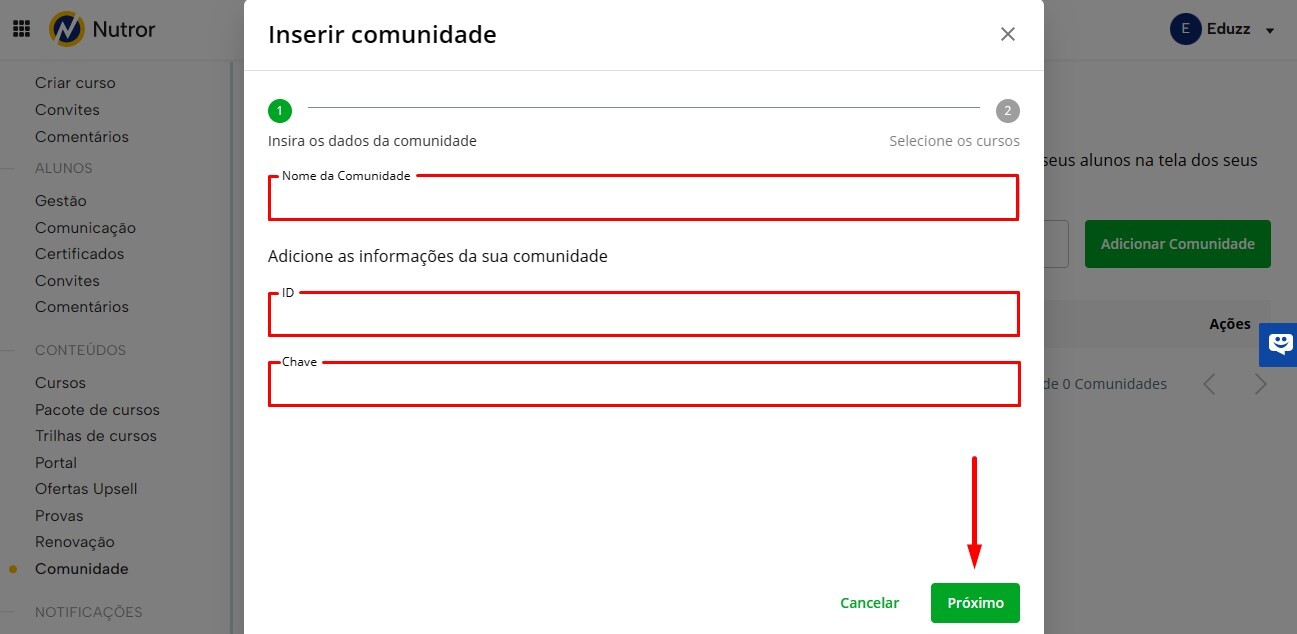Click the Nome da Comunidade field
Viewport: 1297px width, 634px height.
pos(643,199)
